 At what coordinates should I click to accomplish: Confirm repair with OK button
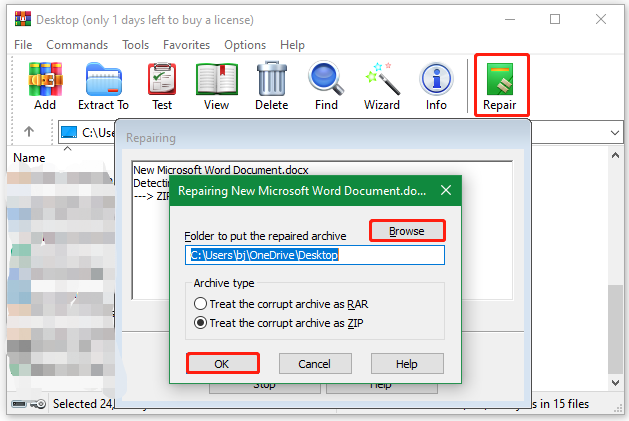pyautogui.click(x=222, y=364)
